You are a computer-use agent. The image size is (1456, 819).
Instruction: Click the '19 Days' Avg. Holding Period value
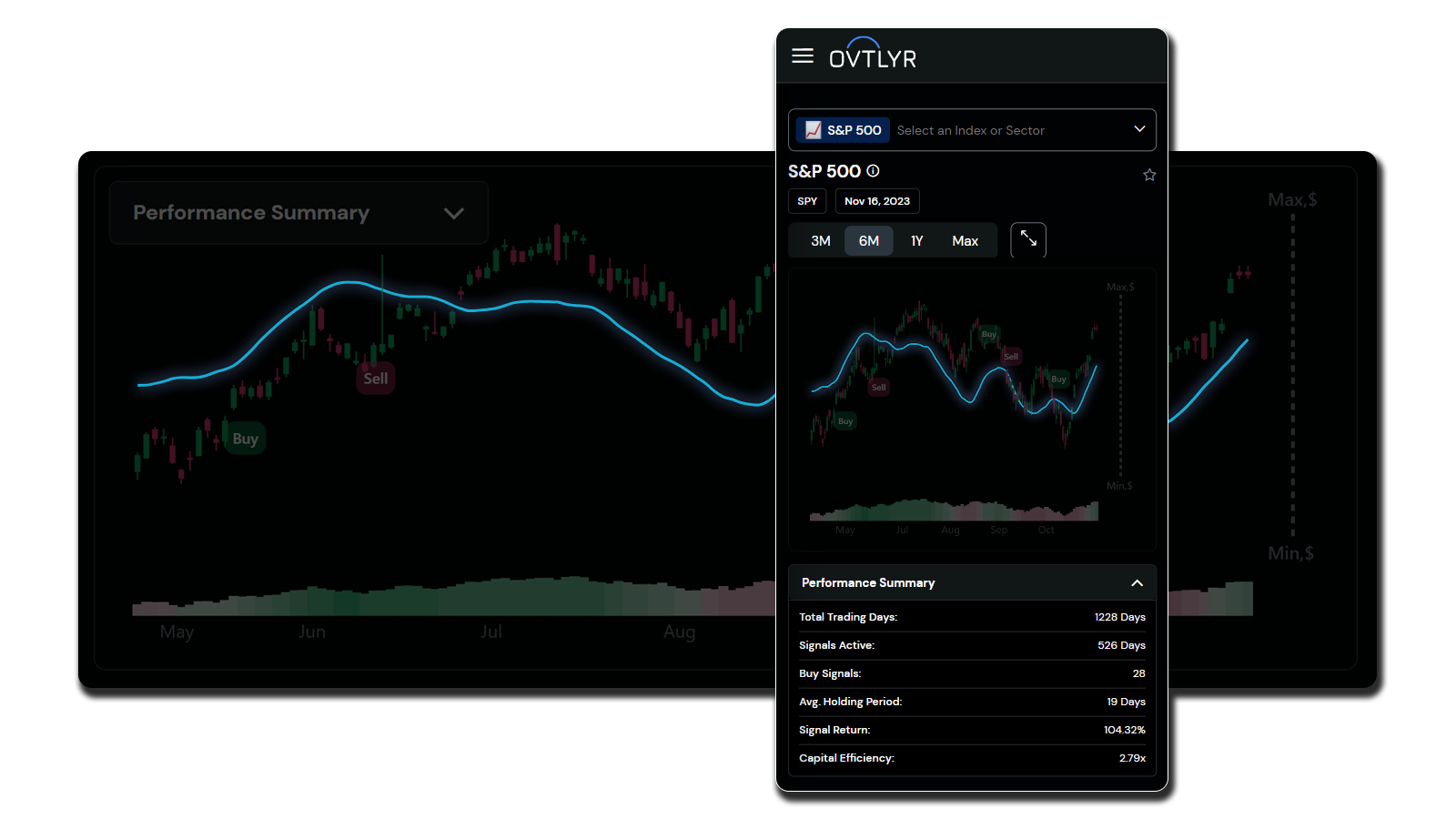pyautogui.click(x=1126, y=702)
